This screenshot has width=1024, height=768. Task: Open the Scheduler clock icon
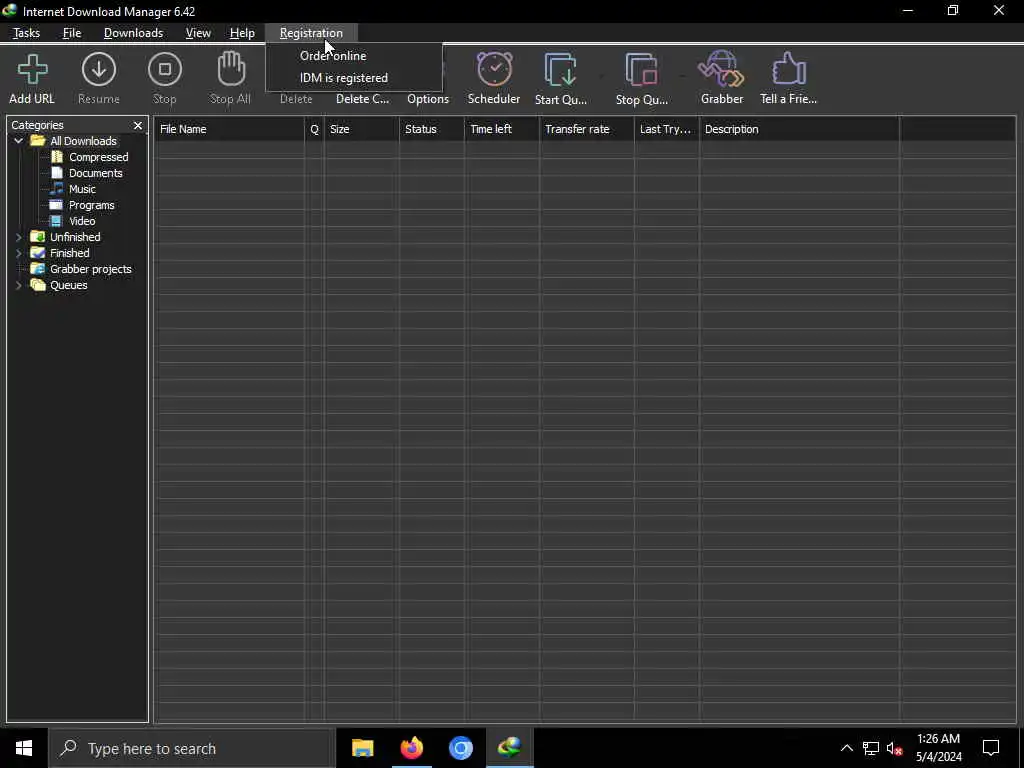pos(494,69)
